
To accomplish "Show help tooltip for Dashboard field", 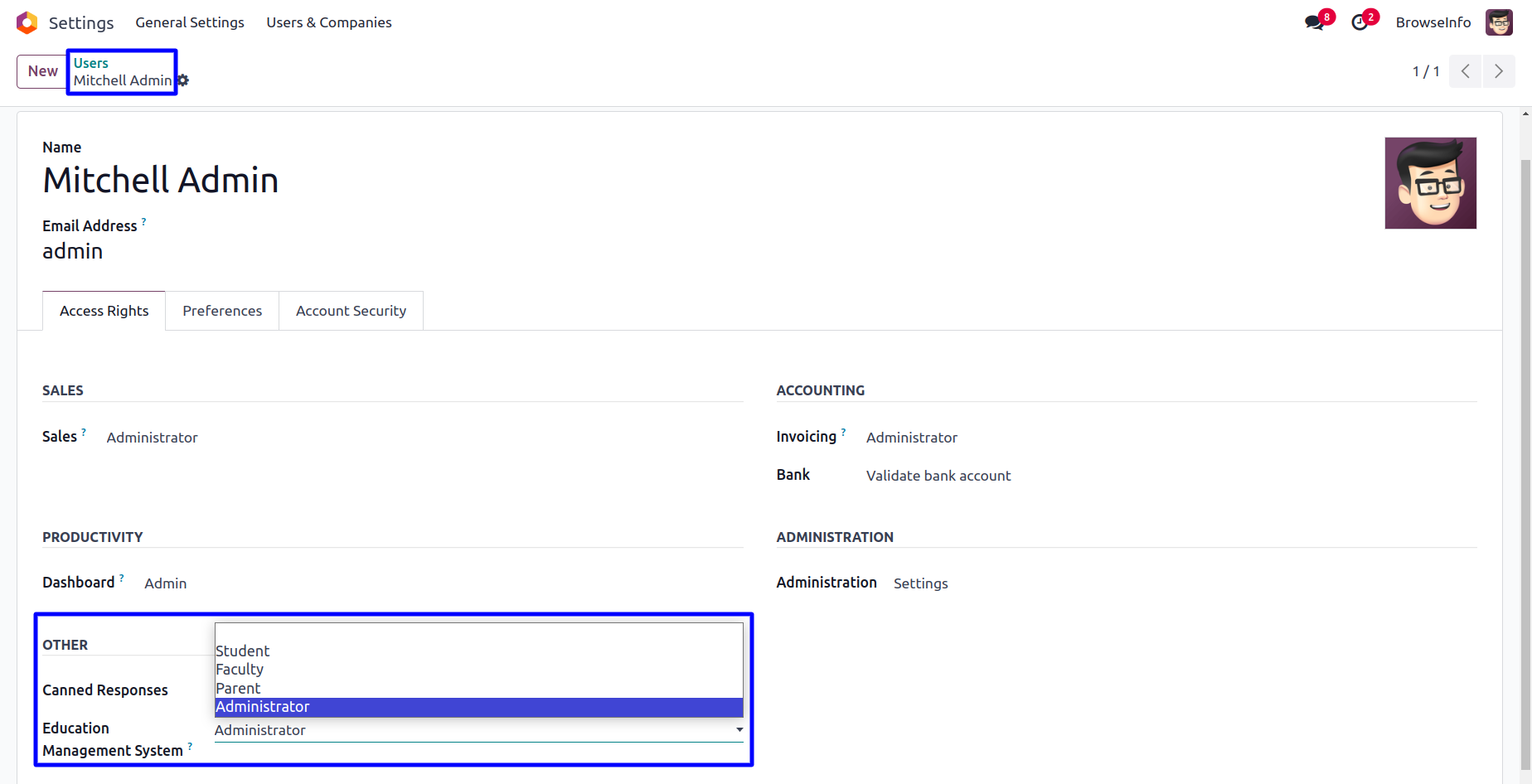I will [x=122, y=578].
